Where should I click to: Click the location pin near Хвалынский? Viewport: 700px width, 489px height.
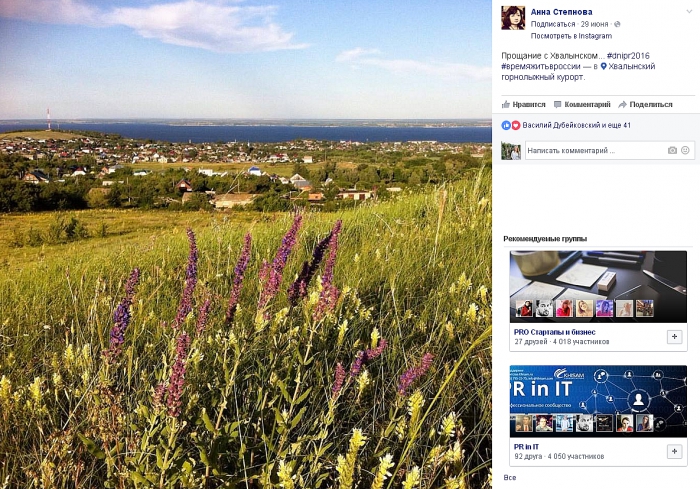pyautogui.click(x=604, y=67)
